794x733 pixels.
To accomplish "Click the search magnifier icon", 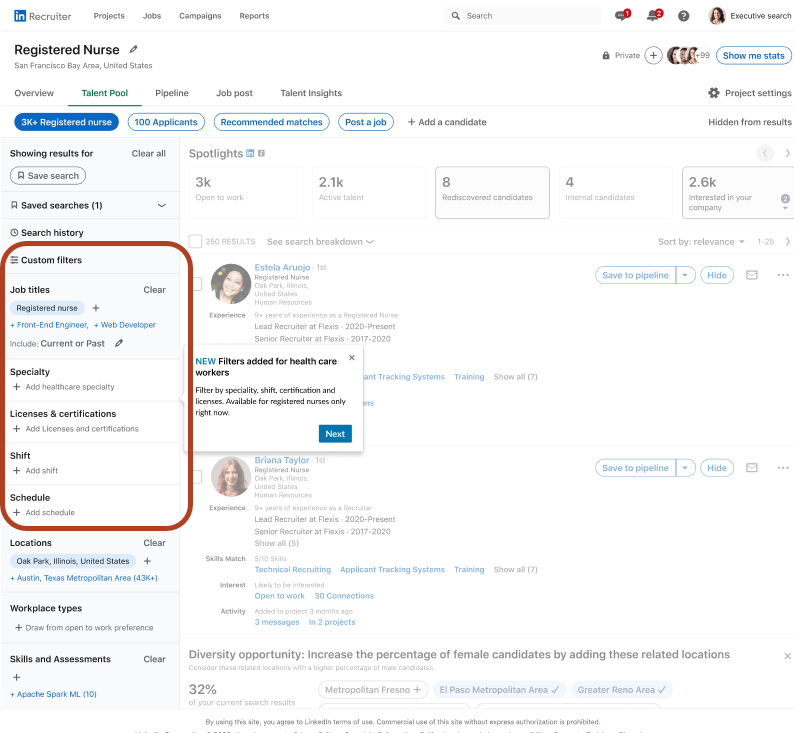I will [x=456, y=16].
